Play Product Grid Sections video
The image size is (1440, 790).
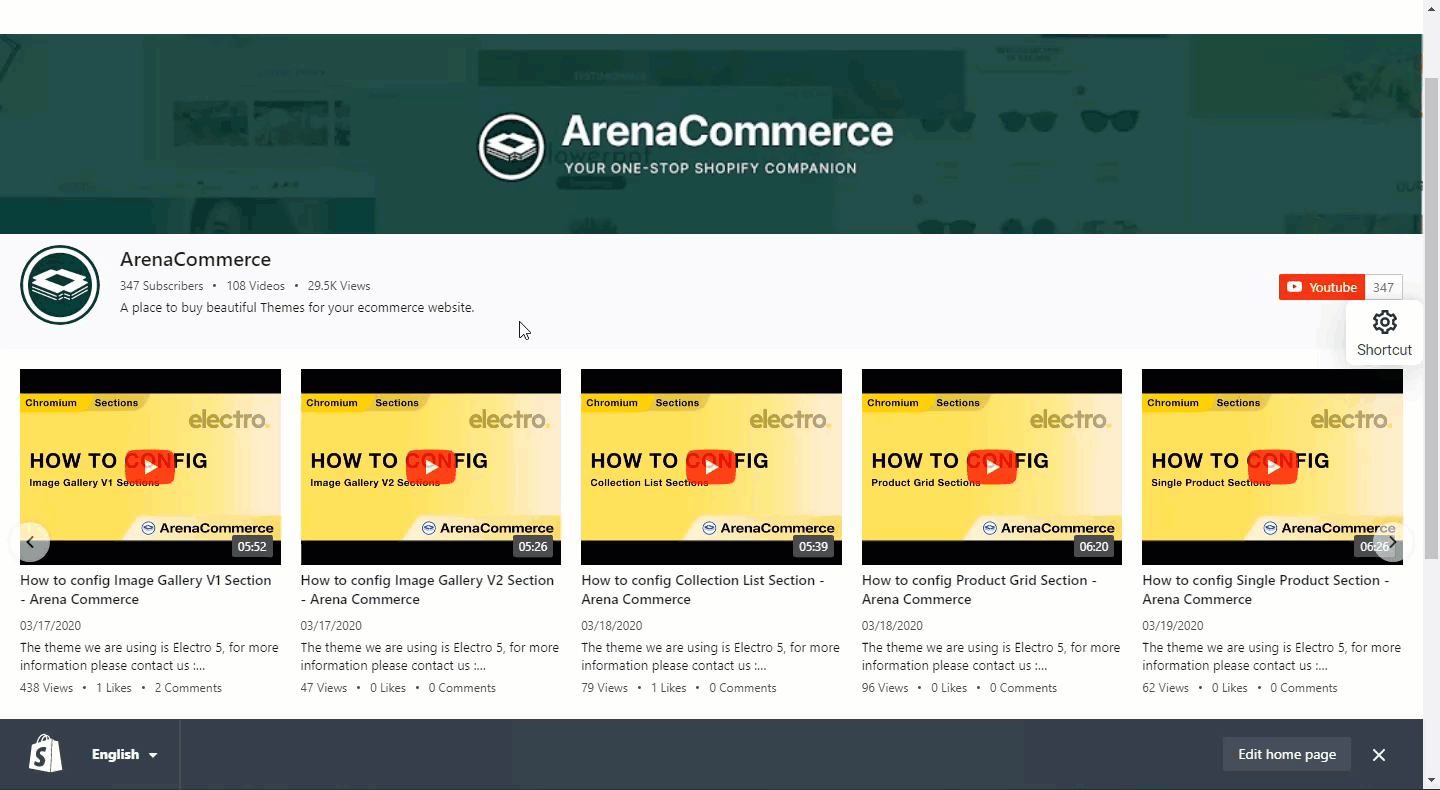pos(992,466)
